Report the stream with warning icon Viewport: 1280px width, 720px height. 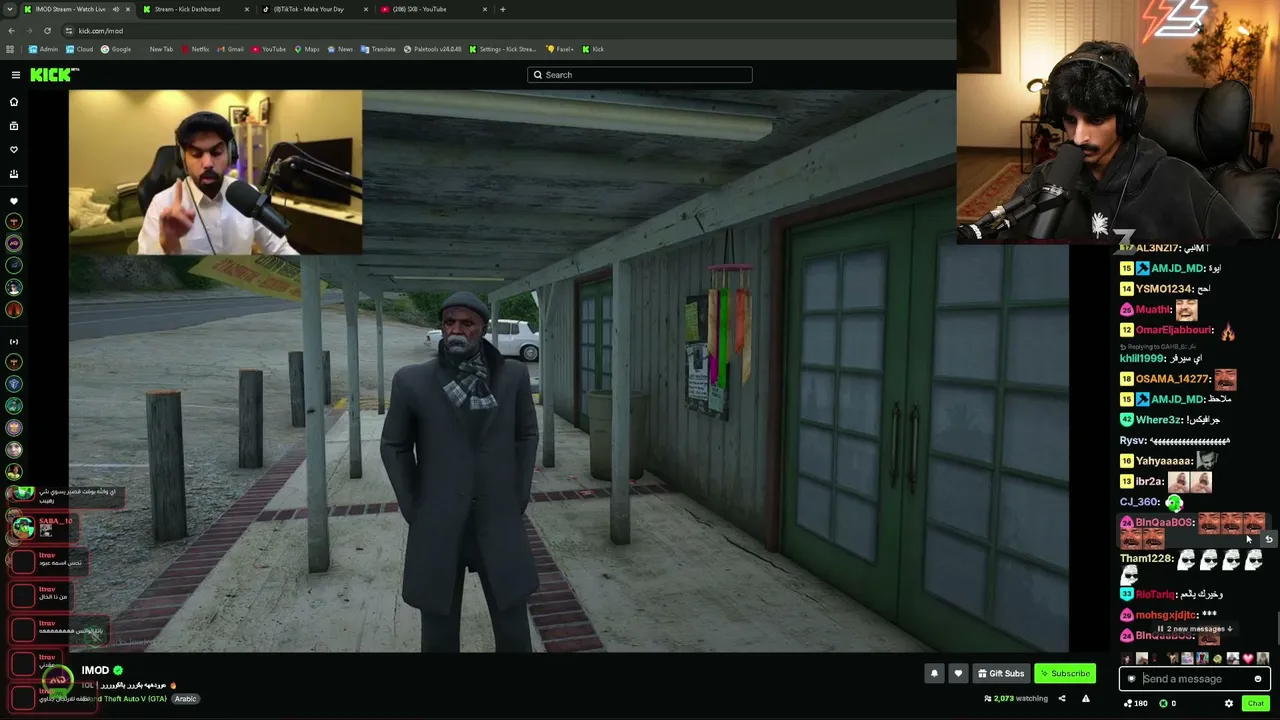pos(1086,699)
